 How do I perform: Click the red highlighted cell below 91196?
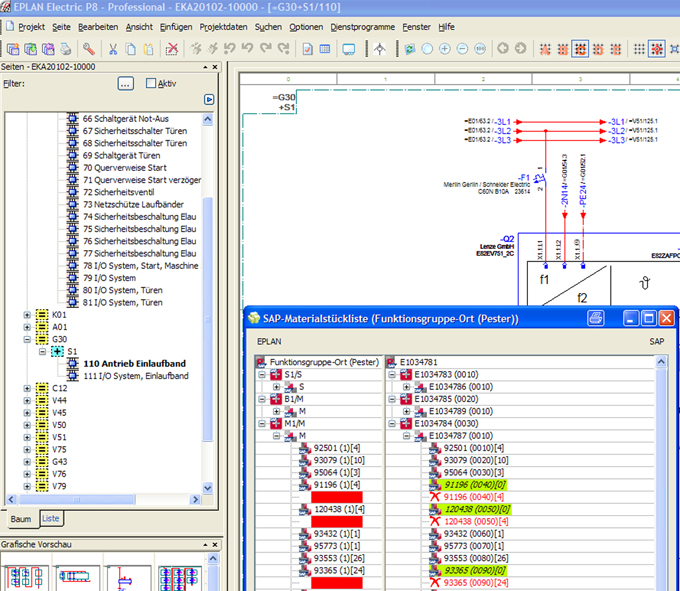point(336,496)
